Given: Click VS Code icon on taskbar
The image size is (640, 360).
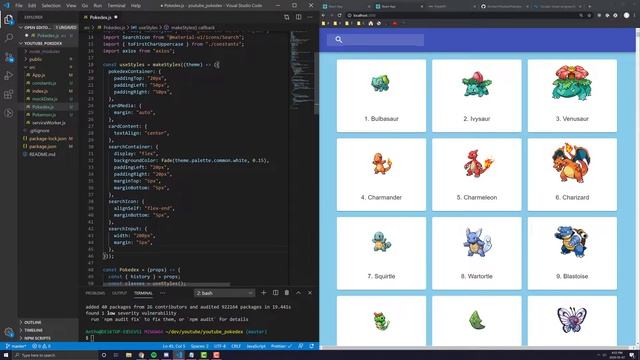Looking at the screenshot, I should coord(179,355).
